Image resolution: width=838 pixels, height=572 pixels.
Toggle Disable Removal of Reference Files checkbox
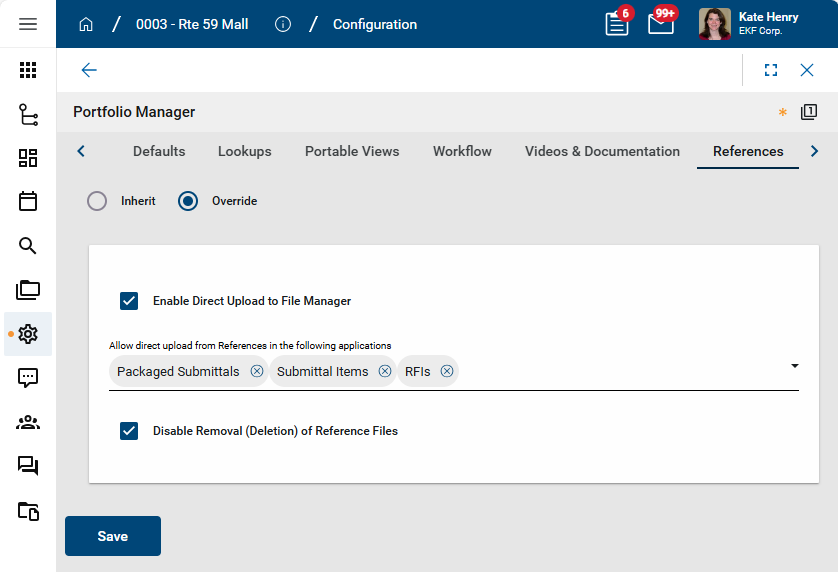(129, 431)
